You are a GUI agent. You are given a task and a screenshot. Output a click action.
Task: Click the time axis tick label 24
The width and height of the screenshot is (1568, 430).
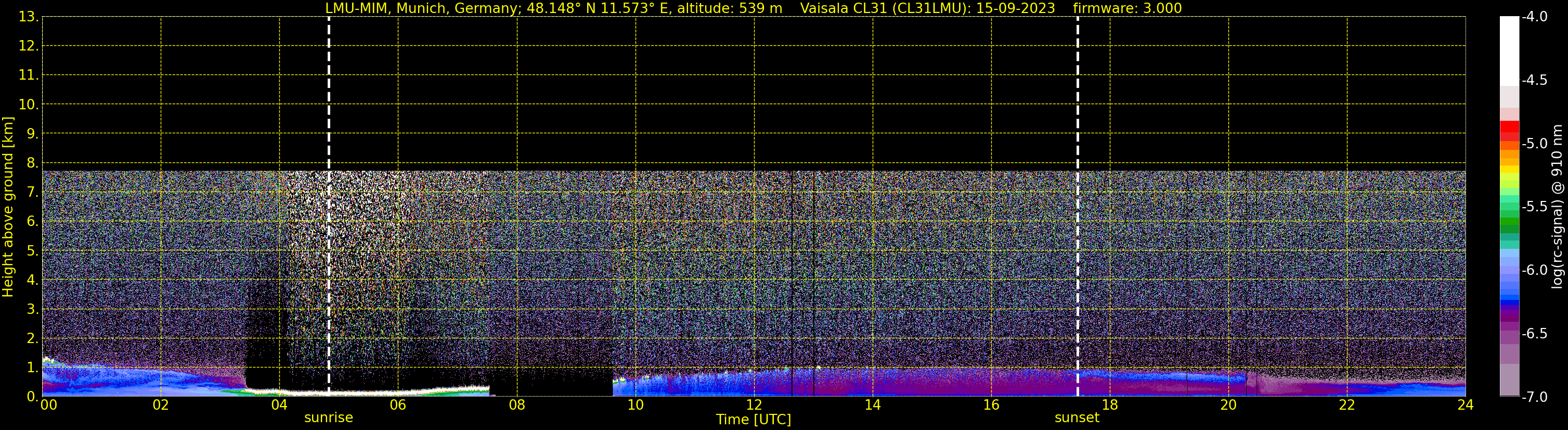tap(1465, 405)
